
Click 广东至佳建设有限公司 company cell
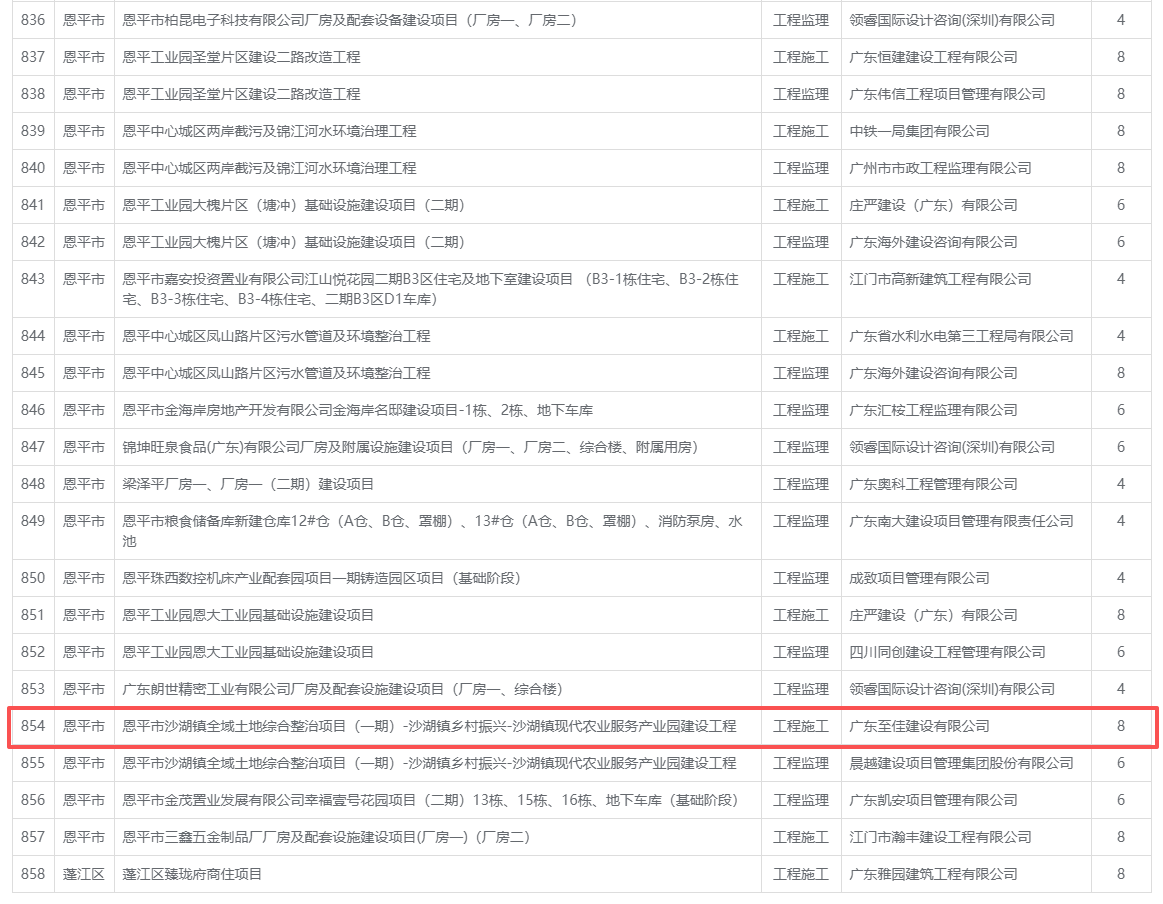tap(919, 728)
